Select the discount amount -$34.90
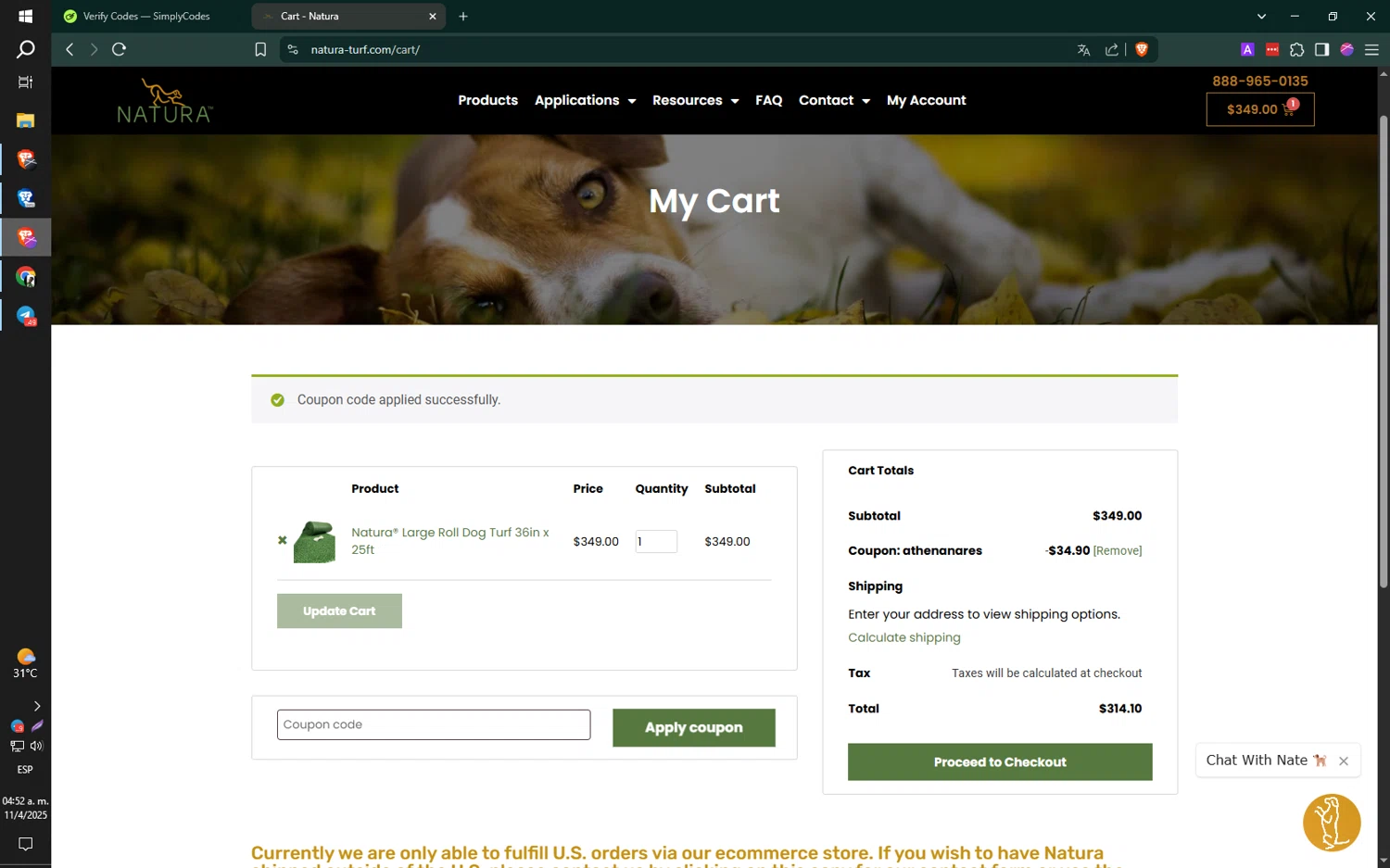Image resolution: width=1390 pixels, height=868 pixels. pyautogui.click(x=1068, y=550)
